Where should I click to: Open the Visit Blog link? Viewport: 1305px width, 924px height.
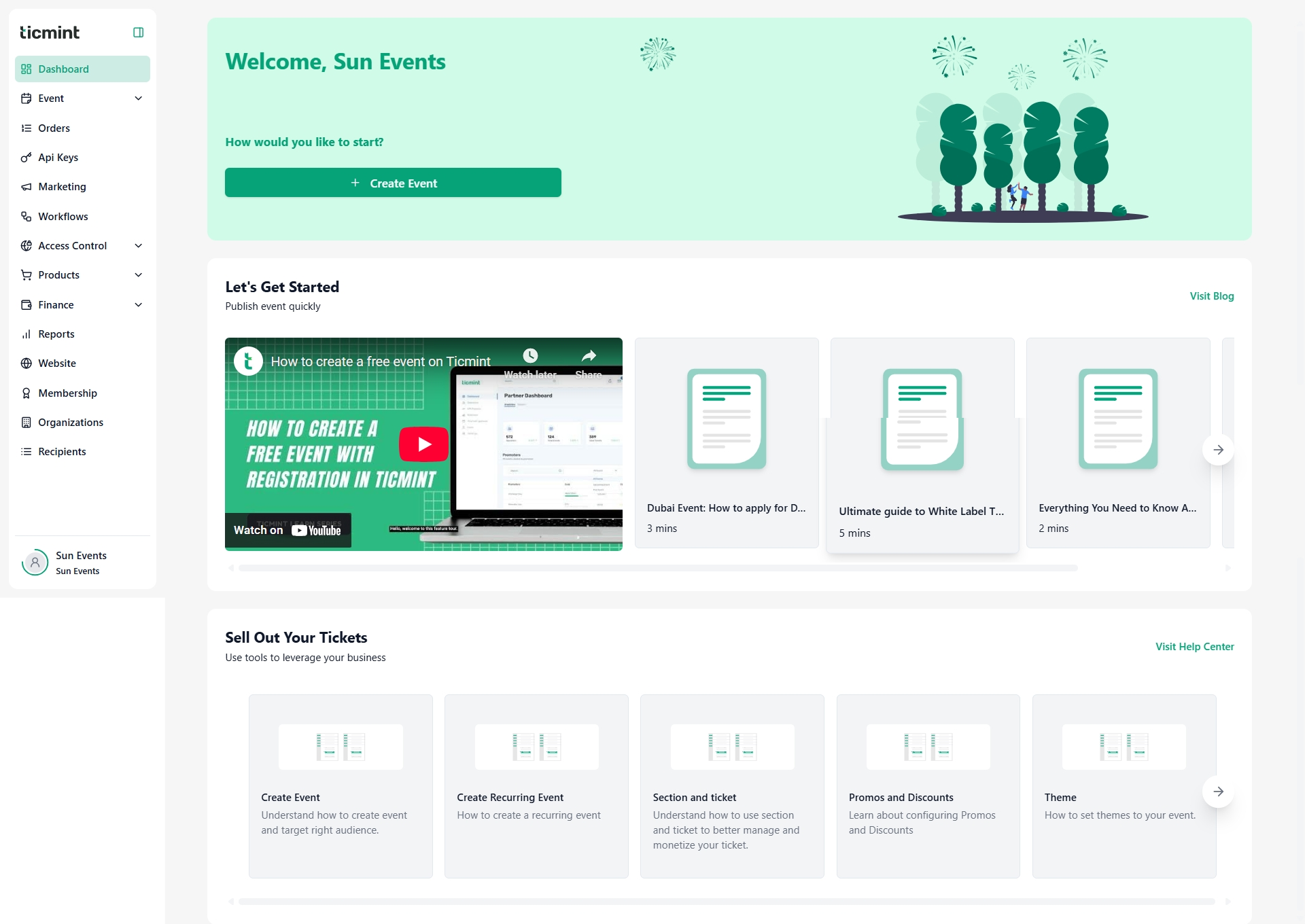[1211, 296]
